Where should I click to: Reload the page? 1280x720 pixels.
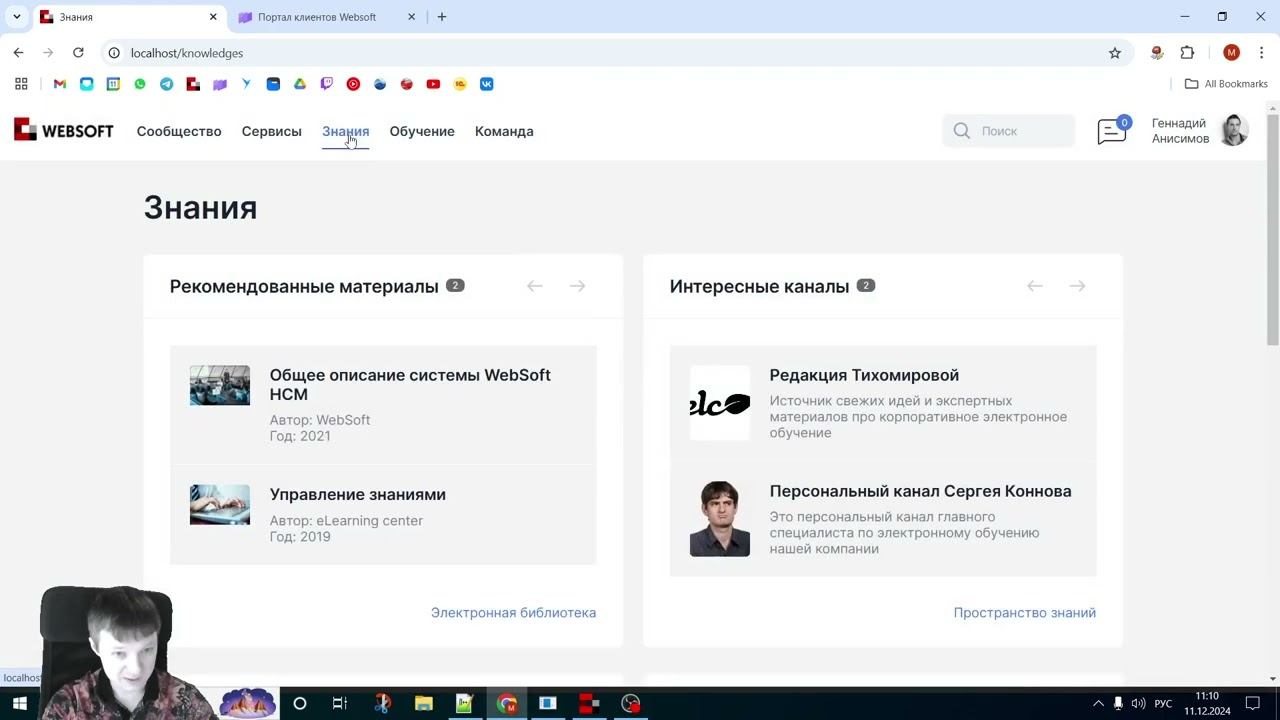[78, 53]
